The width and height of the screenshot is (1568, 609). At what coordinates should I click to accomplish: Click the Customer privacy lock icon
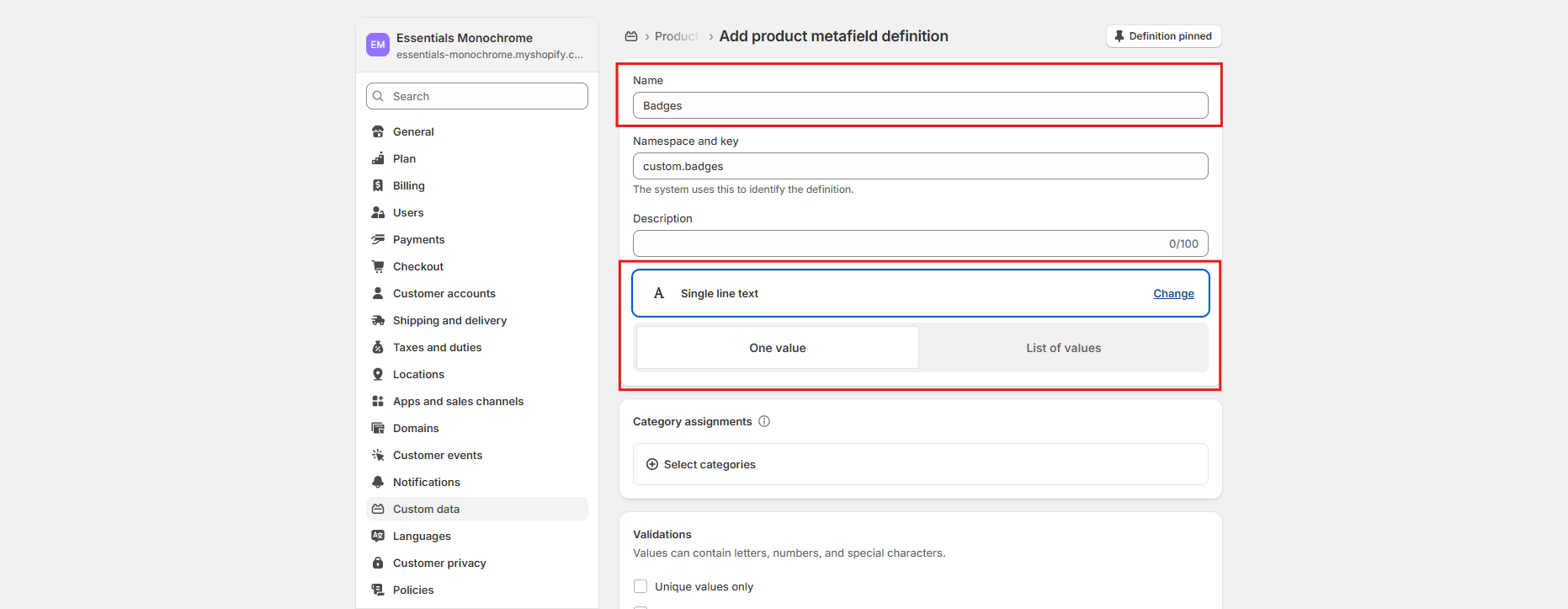tap(378, 564)
